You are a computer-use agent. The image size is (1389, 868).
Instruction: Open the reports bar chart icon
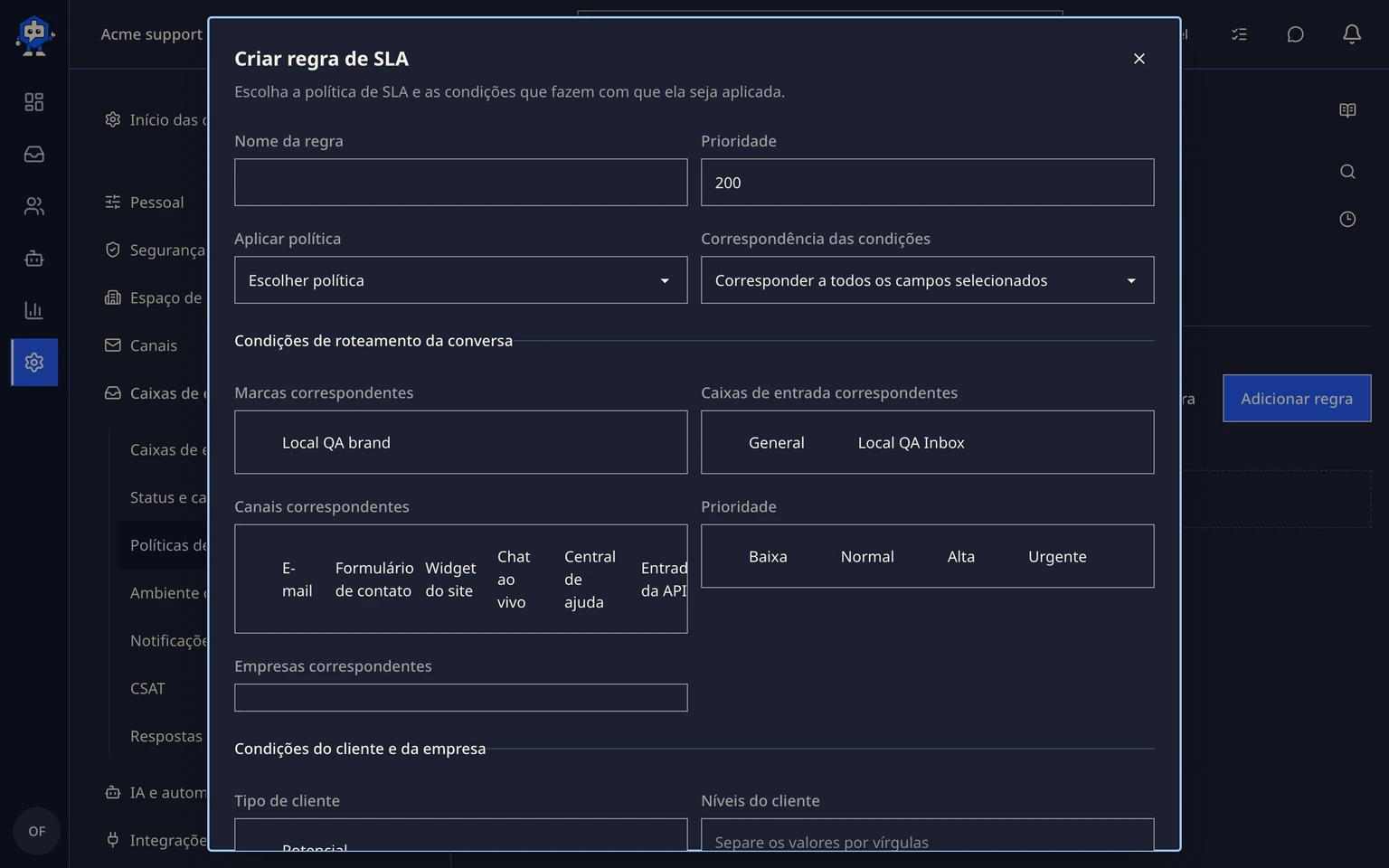coord(34,310)
